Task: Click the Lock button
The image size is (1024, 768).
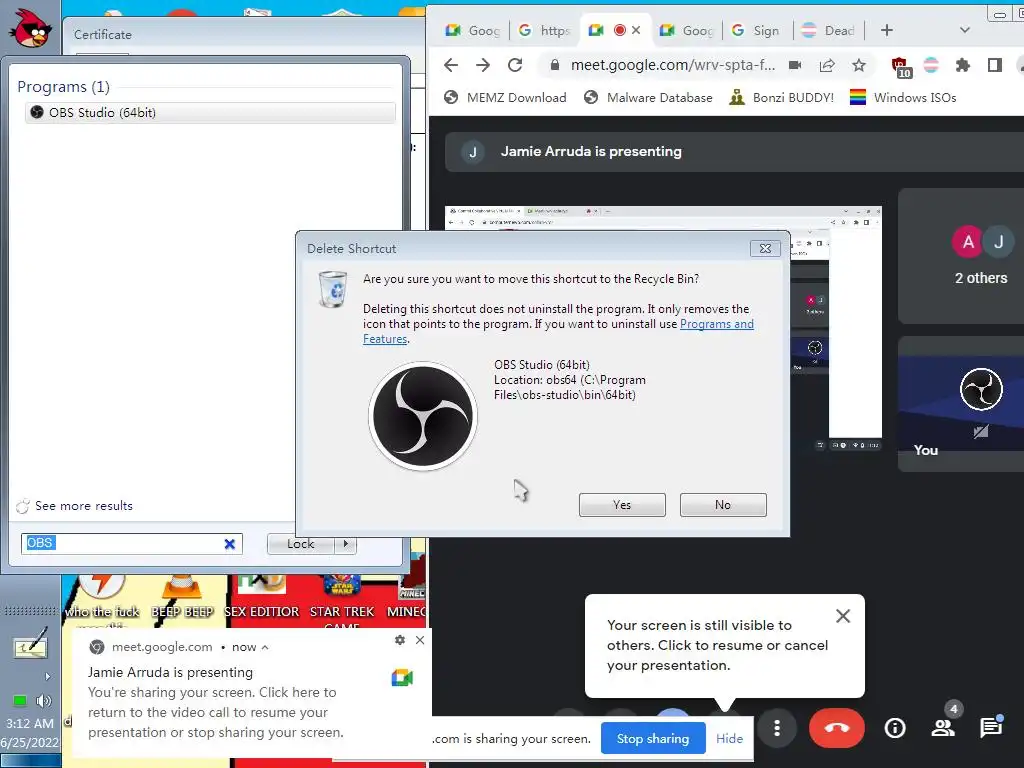Action: click(300, 544)
